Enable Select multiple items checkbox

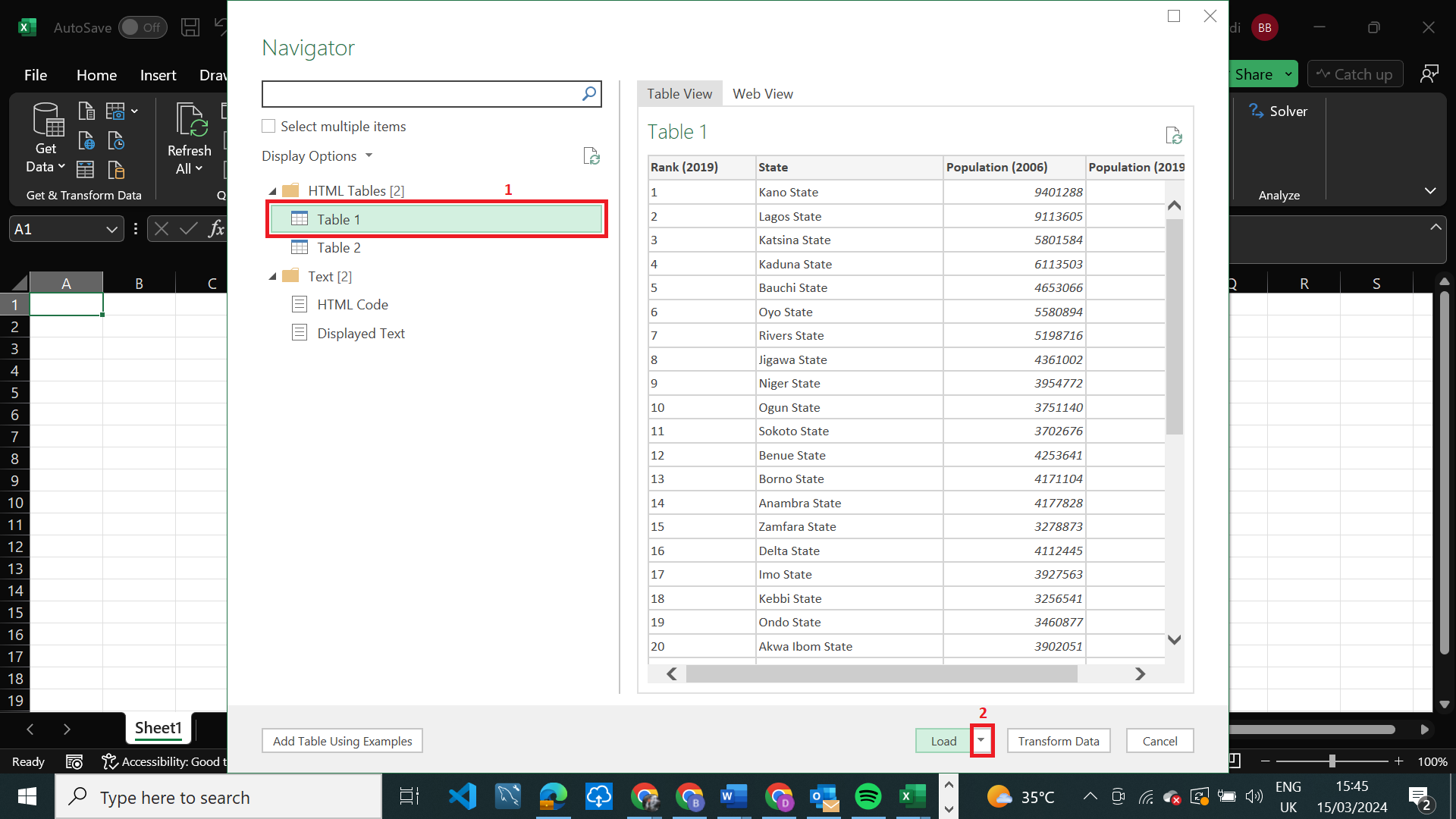point(268,126)
